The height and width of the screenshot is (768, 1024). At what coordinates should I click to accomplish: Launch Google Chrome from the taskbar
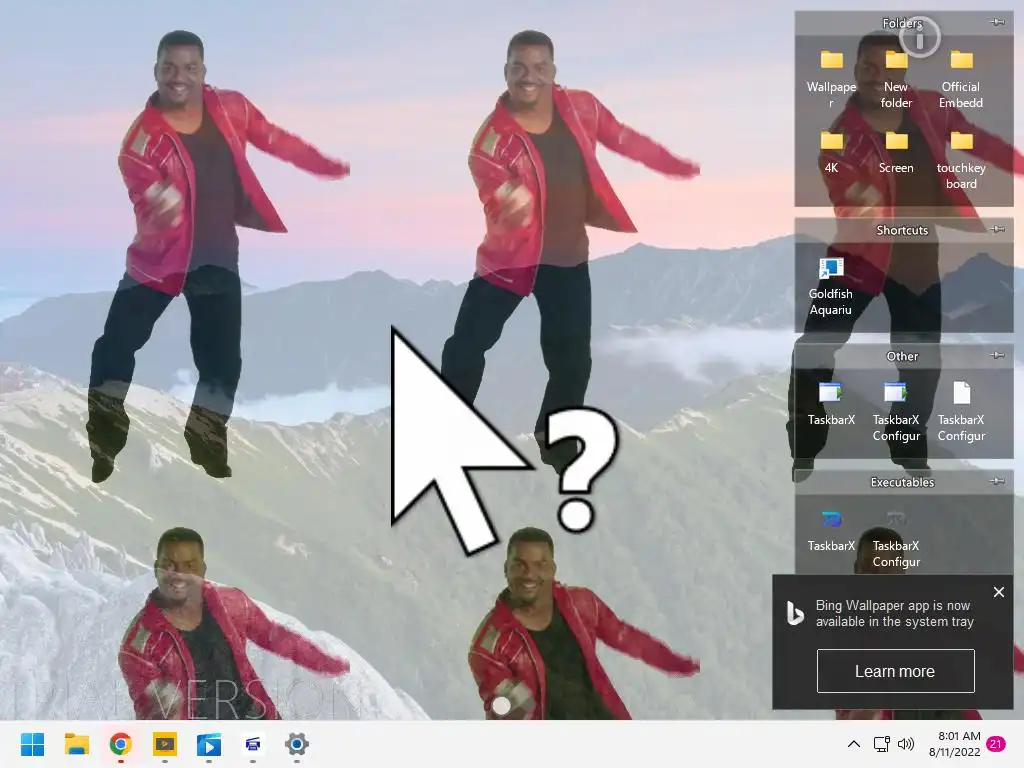(x=120, y=744)
